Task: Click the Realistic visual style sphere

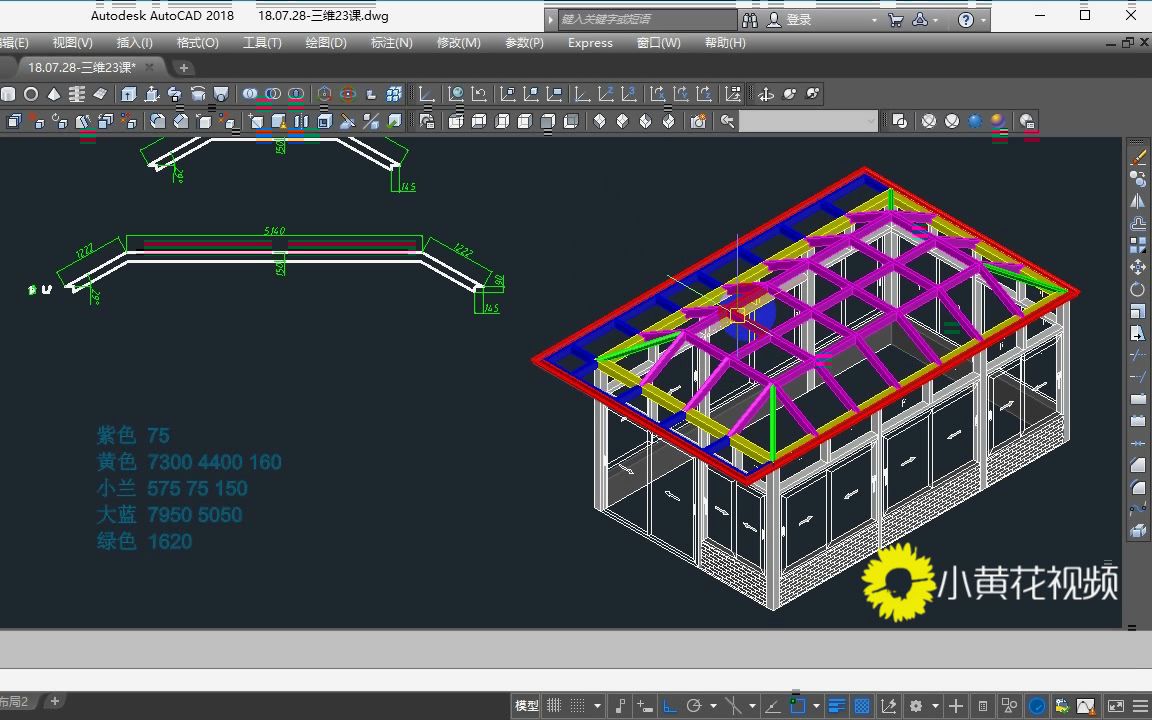Action: coord(975,120)
